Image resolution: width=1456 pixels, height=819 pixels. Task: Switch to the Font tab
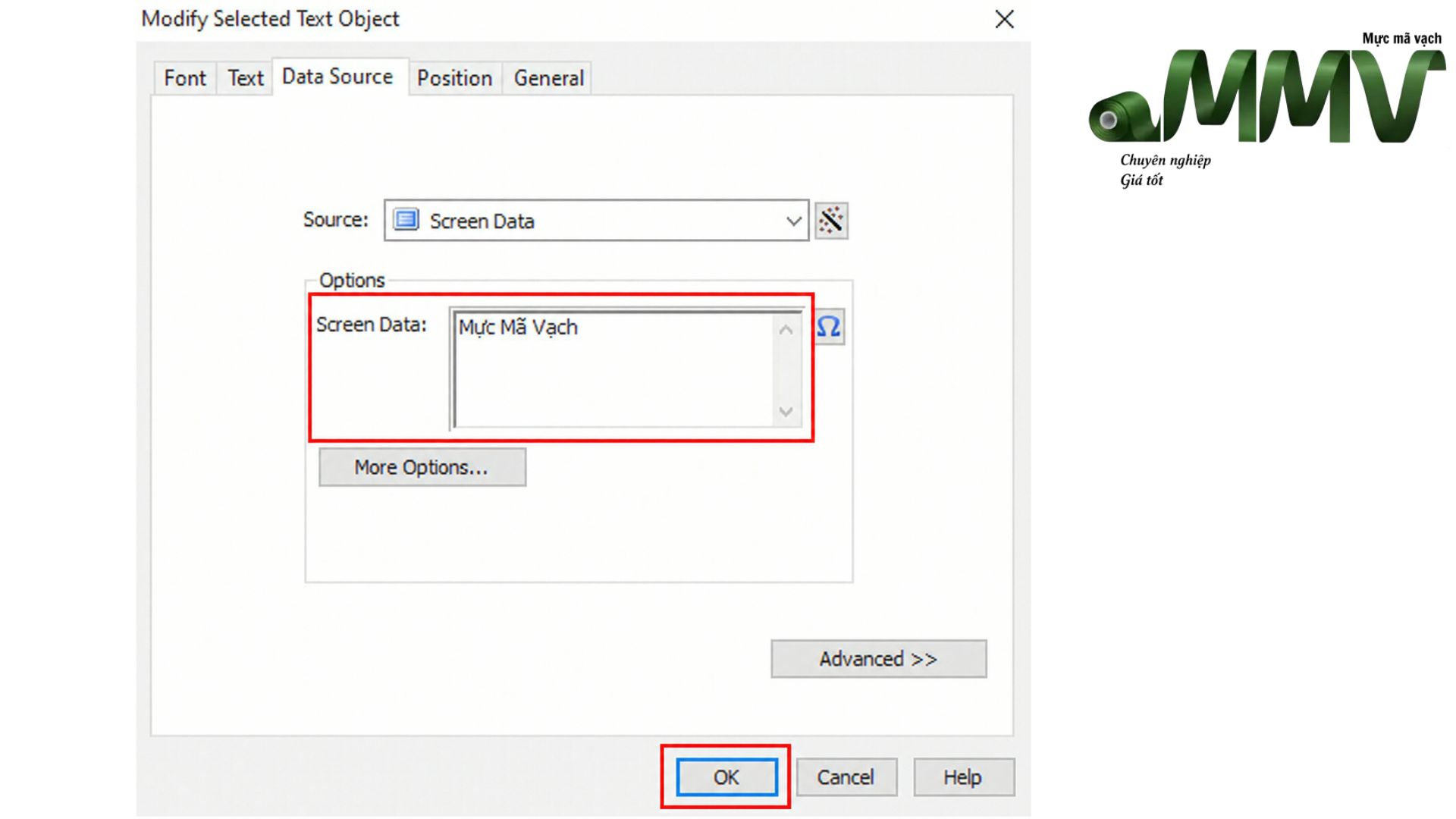click(x=185, y=78)
